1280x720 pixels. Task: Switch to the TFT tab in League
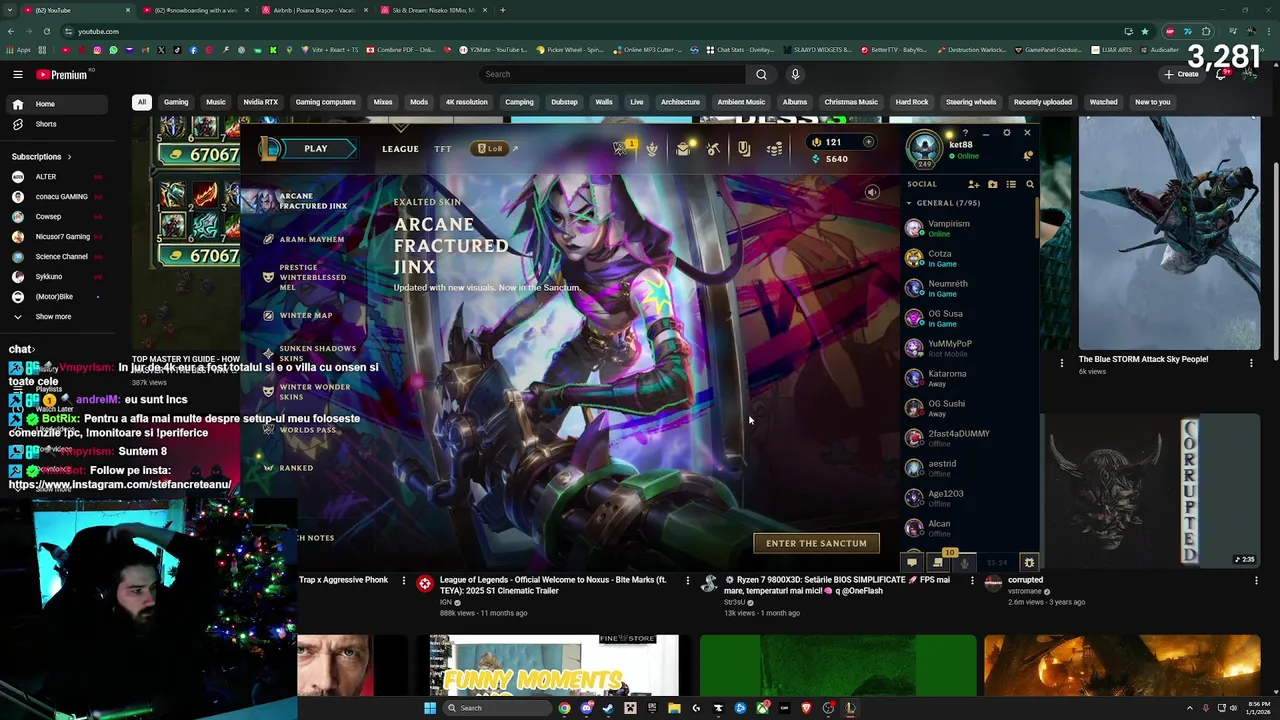(443, 149)
